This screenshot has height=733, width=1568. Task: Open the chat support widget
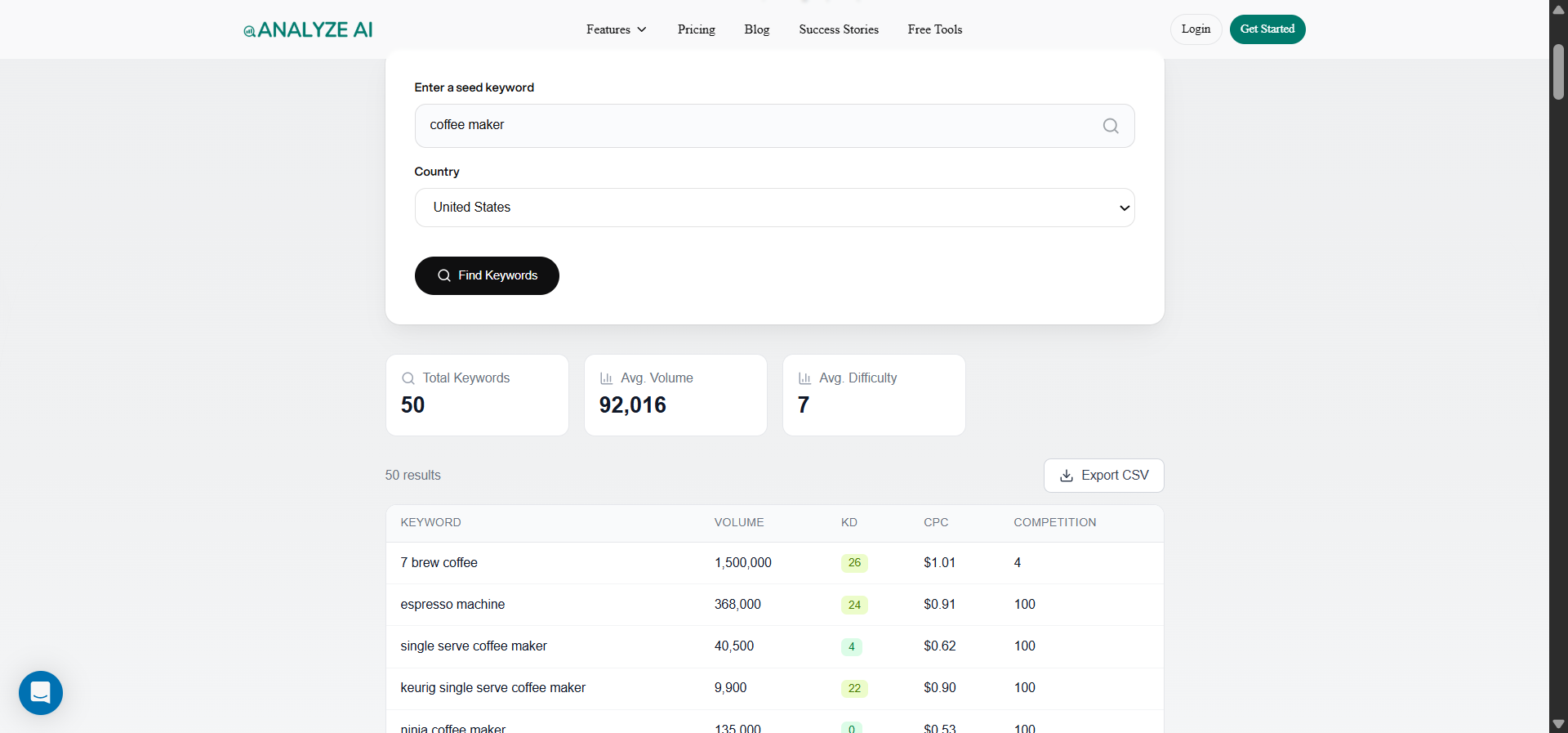[x=41, y=693]
